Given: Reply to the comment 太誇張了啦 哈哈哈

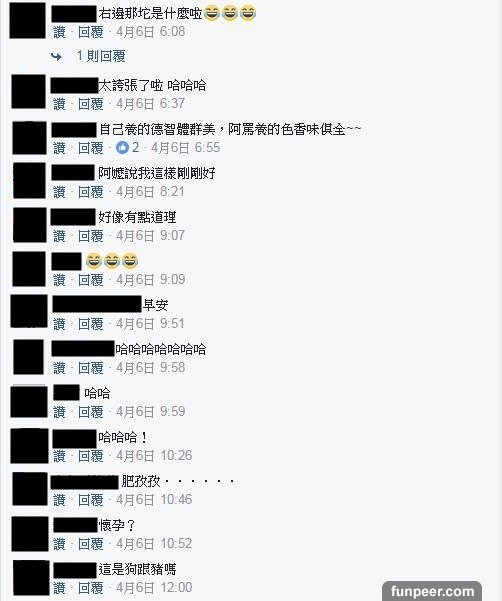Looking at the screenshot, I should (x=91, y=104).
